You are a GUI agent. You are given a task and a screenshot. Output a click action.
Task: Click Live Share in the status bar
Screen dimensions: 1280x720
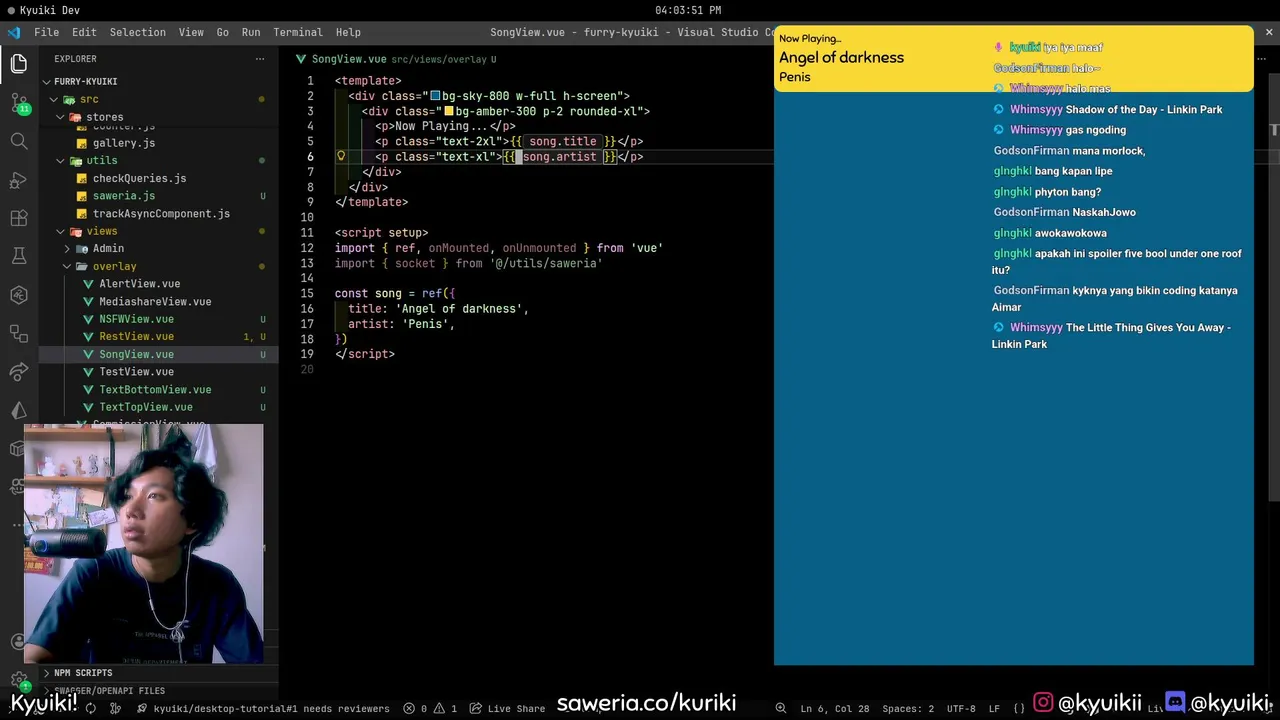508,708
